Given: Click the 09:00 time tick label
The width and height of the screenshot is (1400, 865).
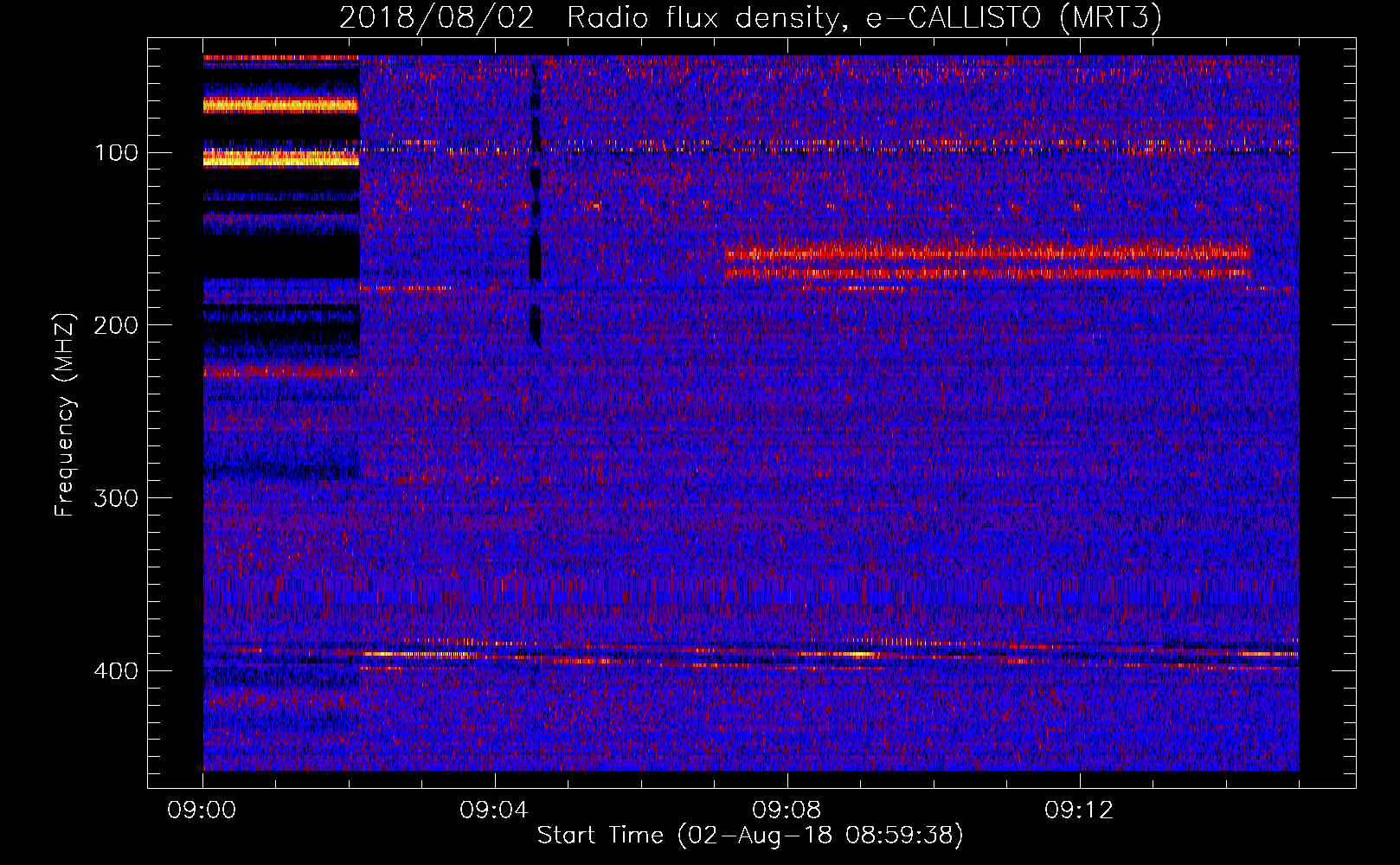Looking at the screenshot, I should click(x=202, y=811).
